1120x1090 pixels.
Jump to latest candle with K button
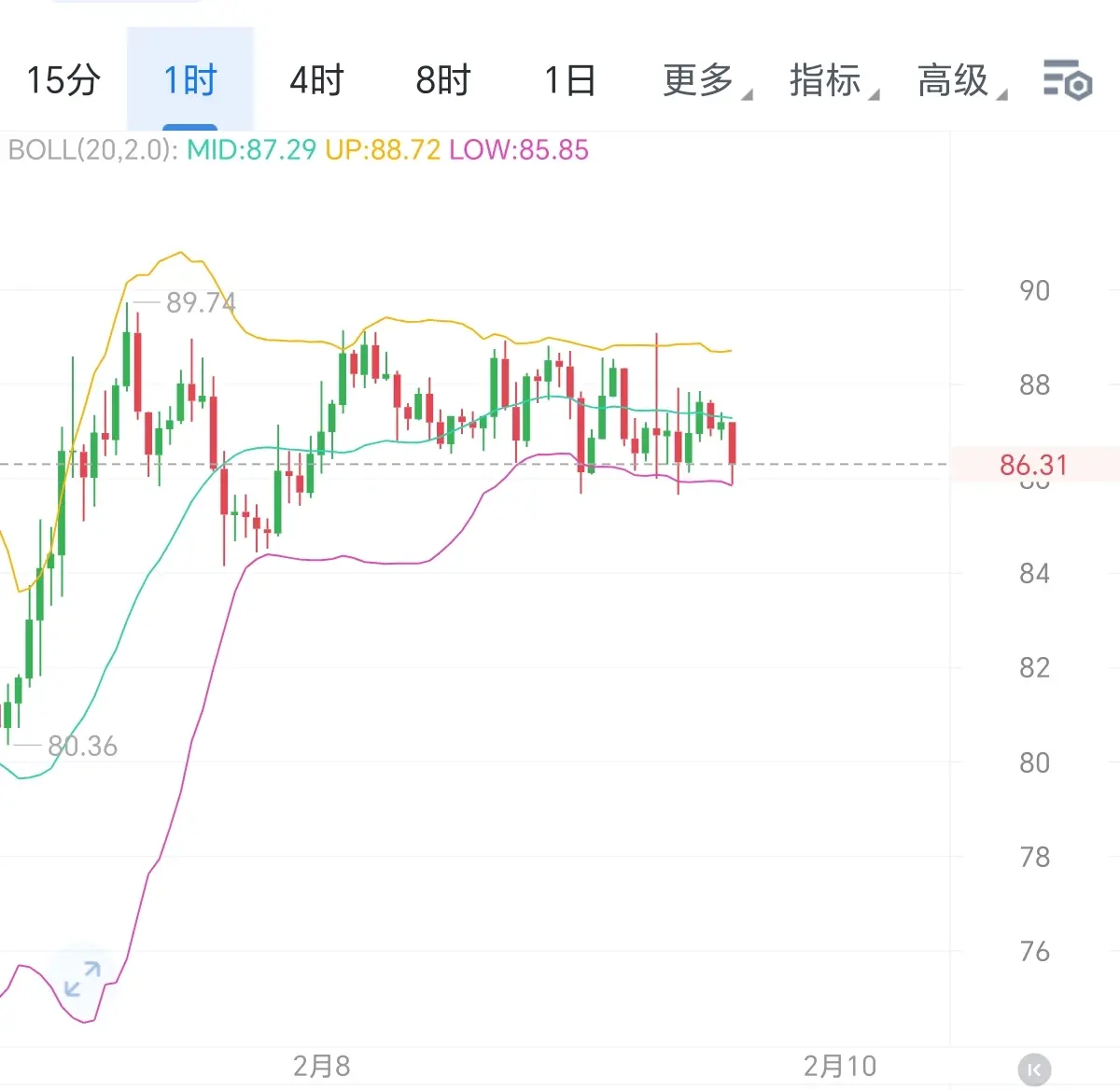(x=1034, y=1069)
